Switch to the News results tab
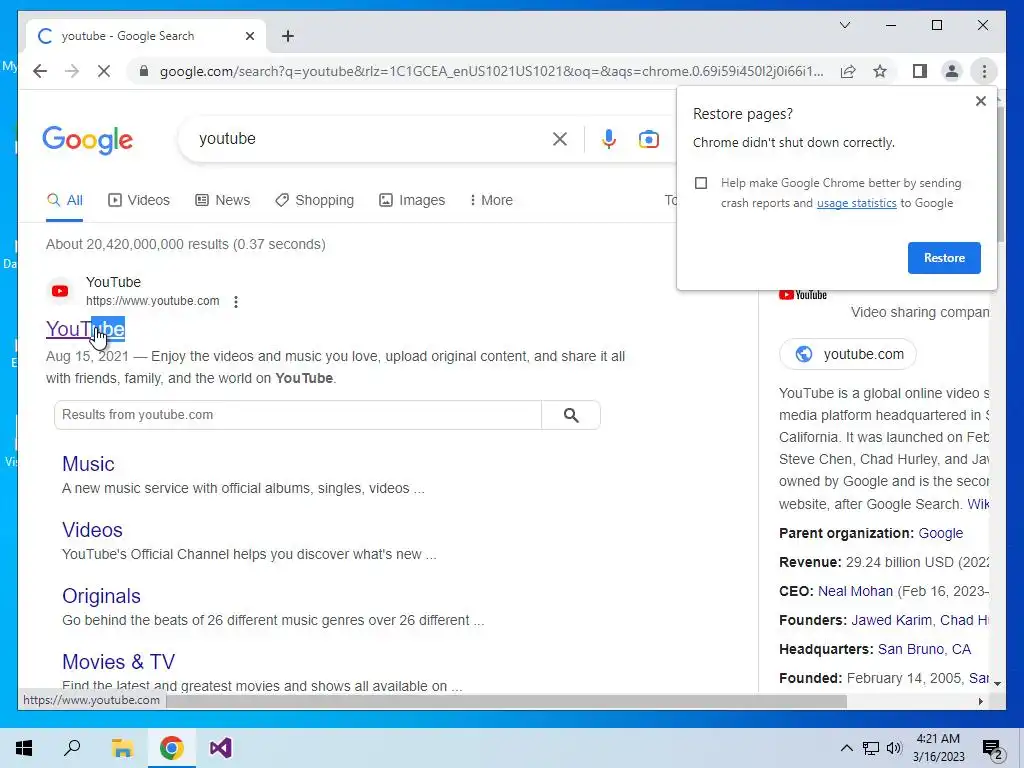The height and width of the screenshot is (768, 1024). 223,200
